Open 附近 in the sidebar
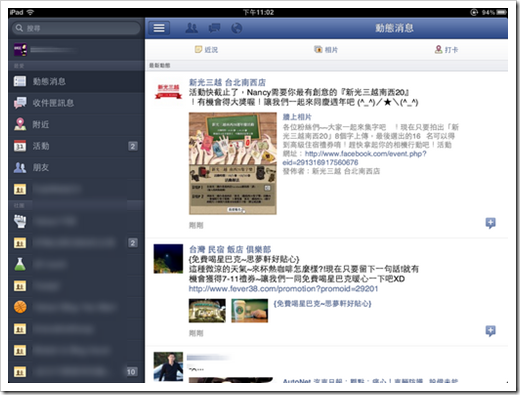 77,124
